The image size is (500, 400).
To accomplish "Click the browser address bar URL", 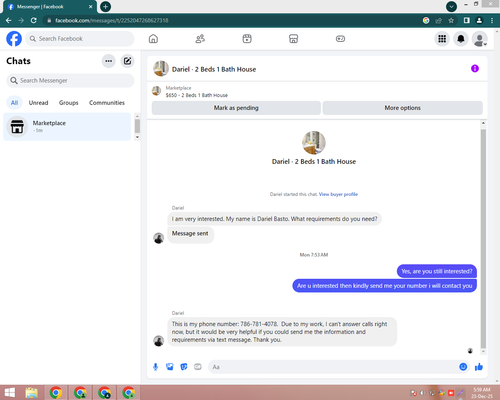I will click(112, 20).
